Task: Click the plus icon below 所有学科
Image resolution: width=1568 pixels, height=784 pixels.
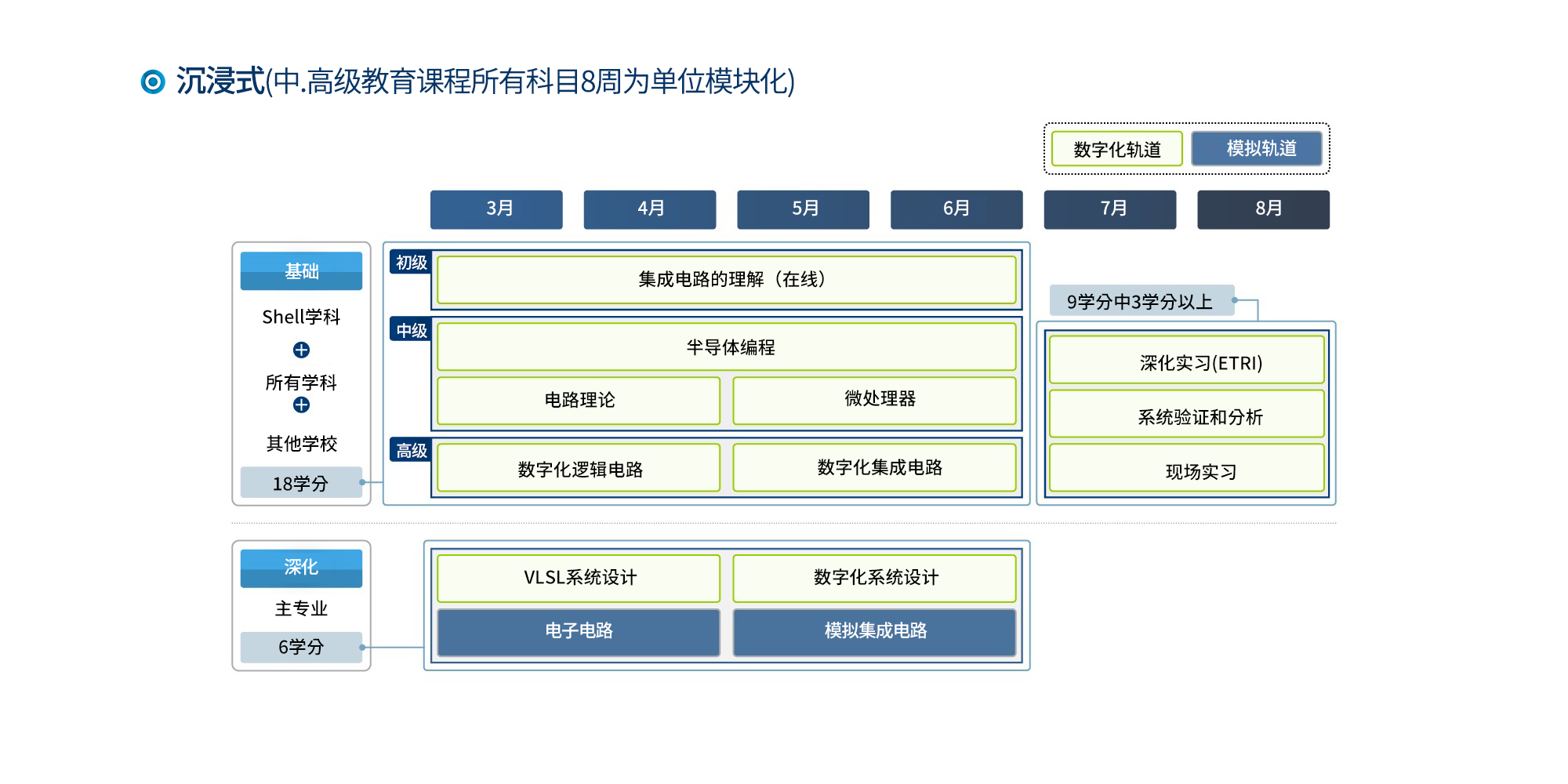Action: (x=301, y=405)
